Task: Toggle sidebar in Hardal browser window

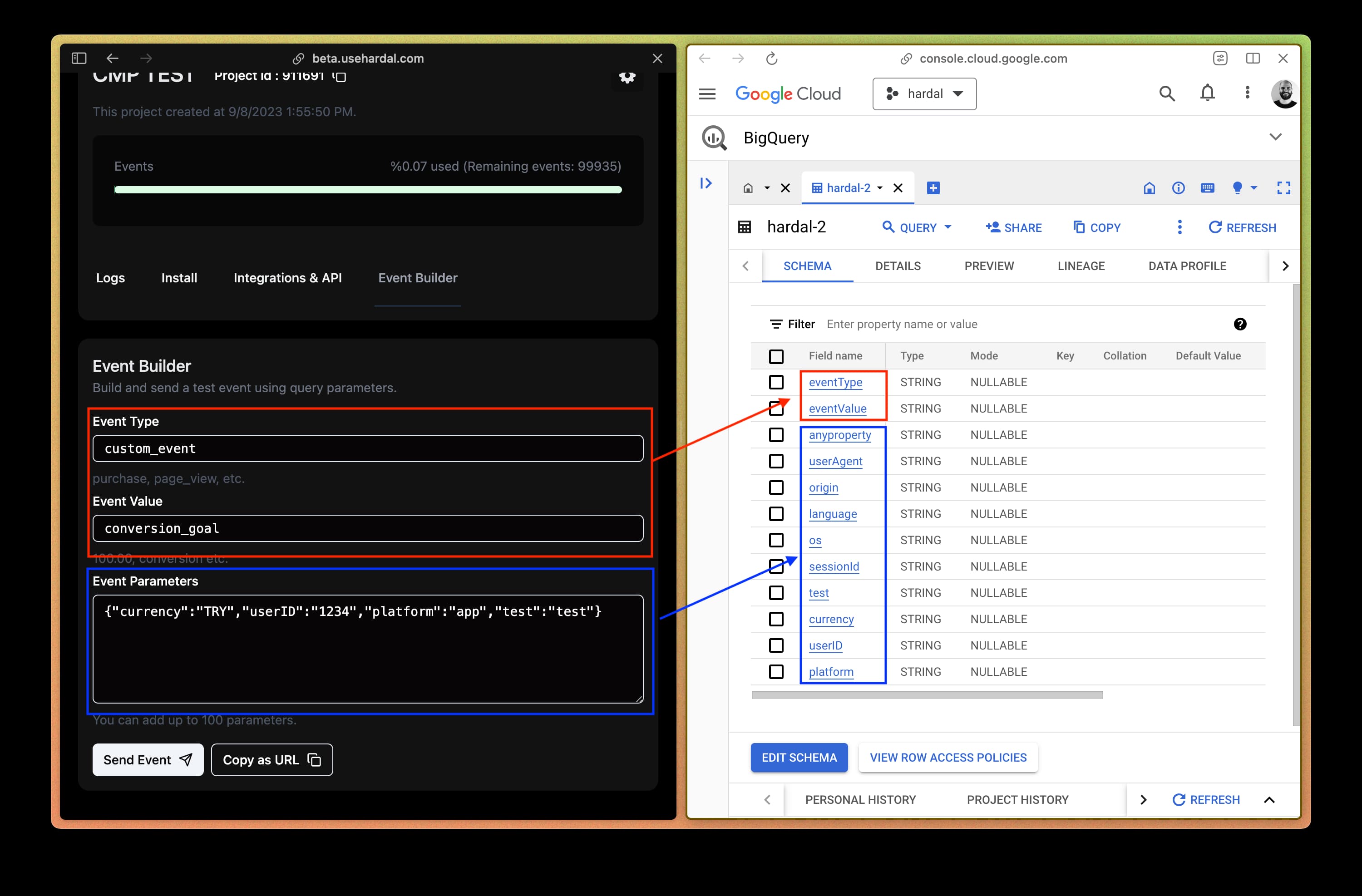Action: coord(79,59)
